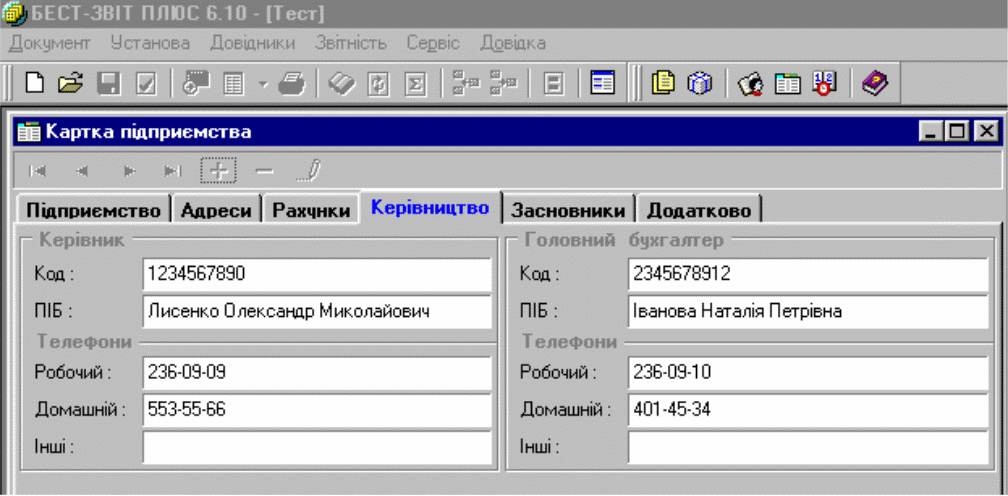
Task: Click chief accountant's Інші phone field
Action: pos(807,446)
